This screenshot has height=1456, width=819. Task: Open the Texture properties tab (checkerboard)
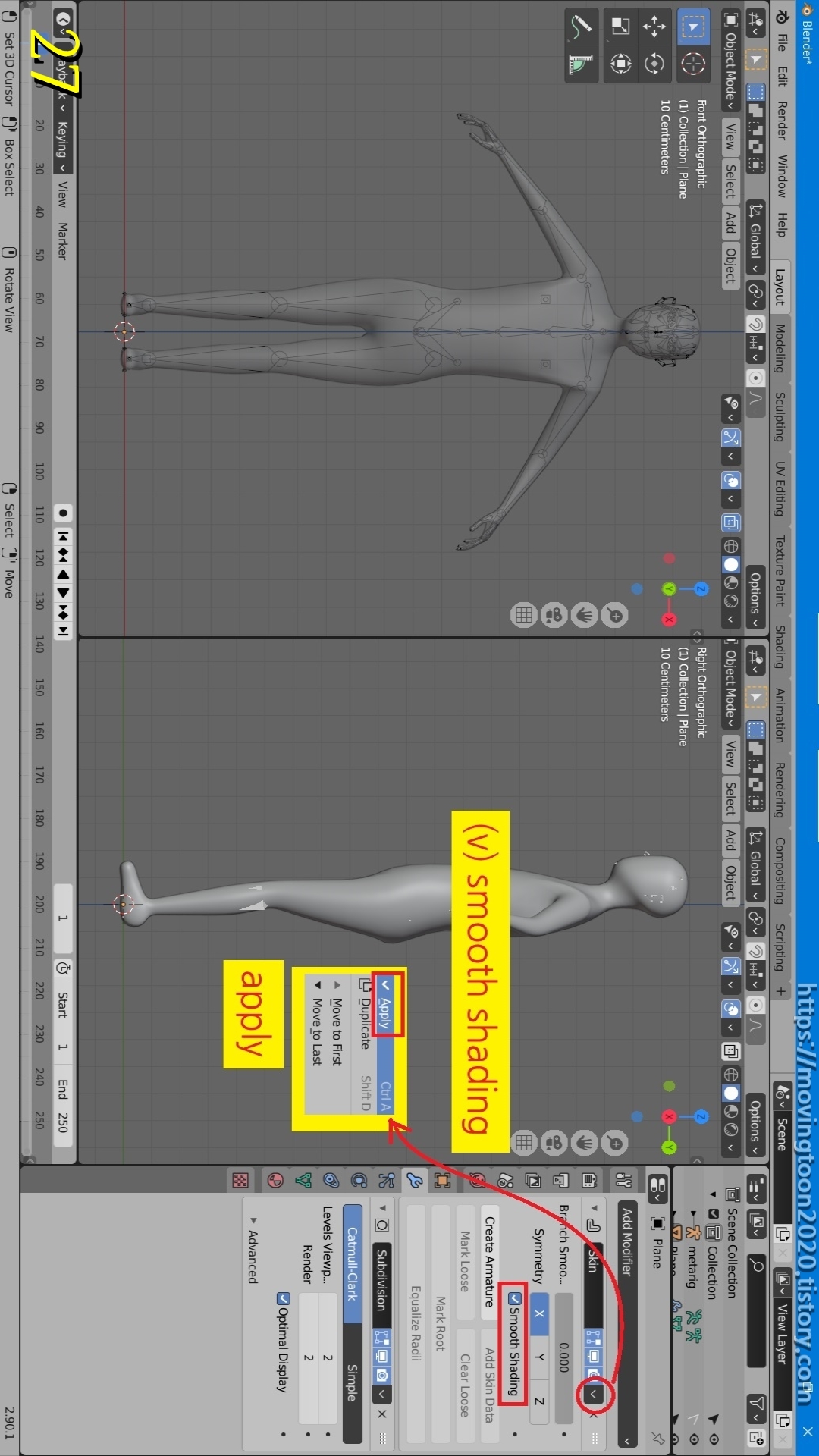tap(240, 1179)
